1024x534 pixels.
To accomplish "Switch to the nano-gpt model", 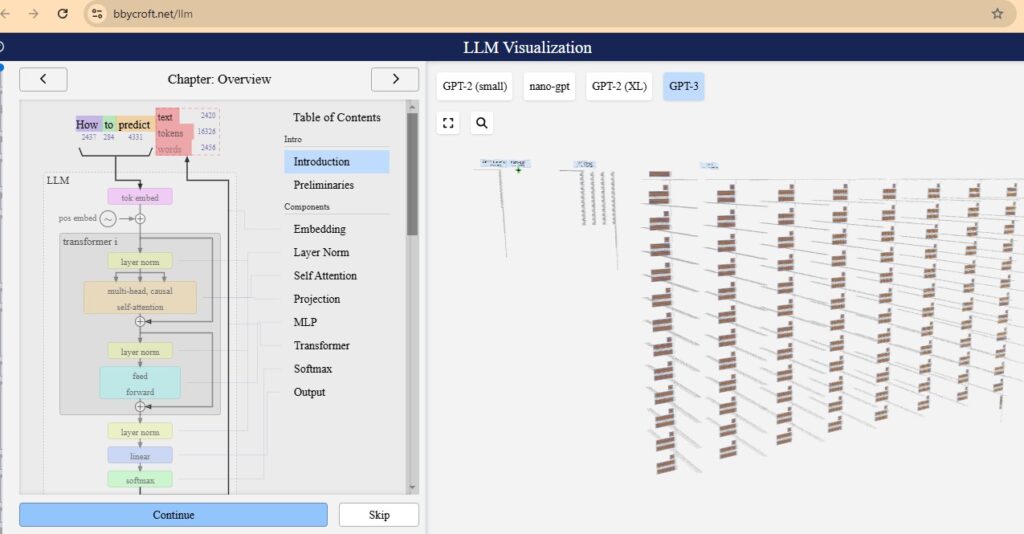I will [x=549, y=86].
